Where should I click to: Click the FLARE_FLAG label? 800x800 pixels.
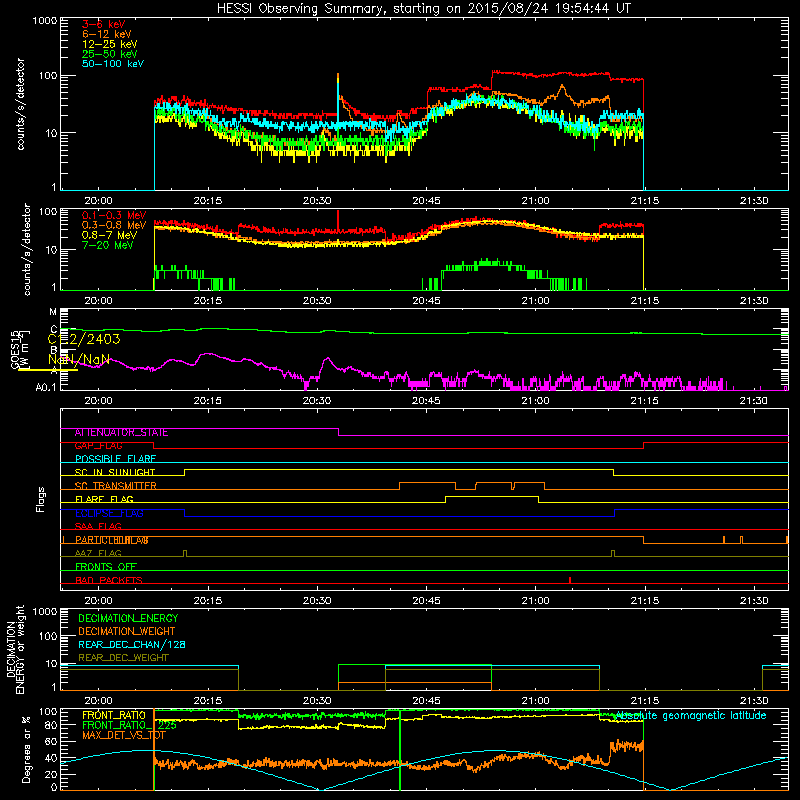[x=104, y=499]
